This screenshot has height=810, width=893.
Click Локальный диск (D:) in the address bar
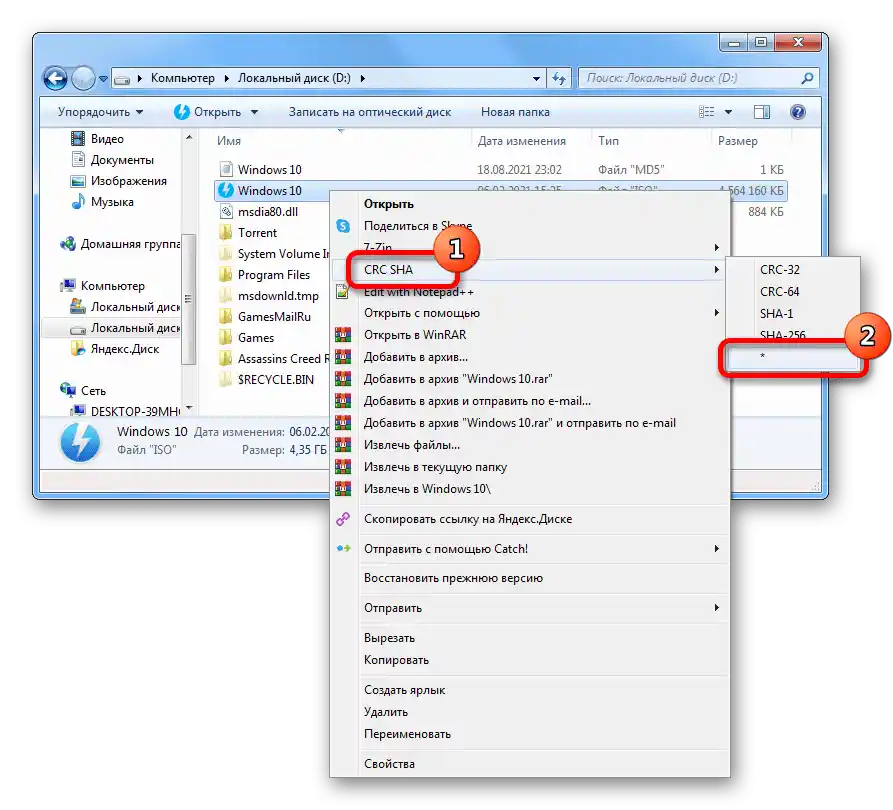(x=294, y=78)
